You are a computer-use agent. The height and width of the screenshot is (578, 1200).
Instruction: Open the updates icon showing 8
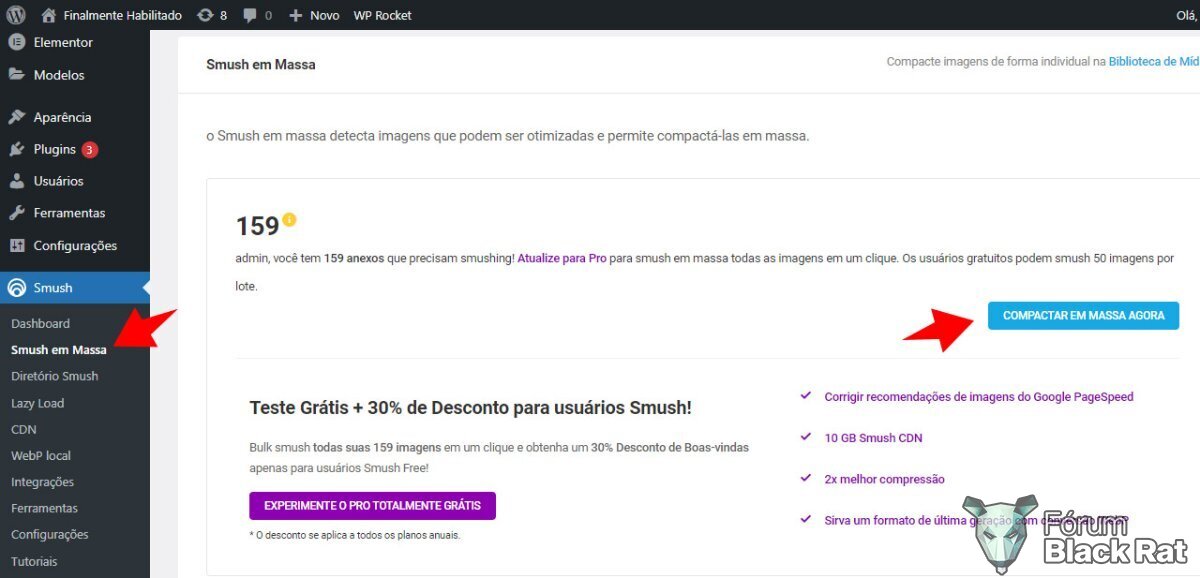(205, 15)
